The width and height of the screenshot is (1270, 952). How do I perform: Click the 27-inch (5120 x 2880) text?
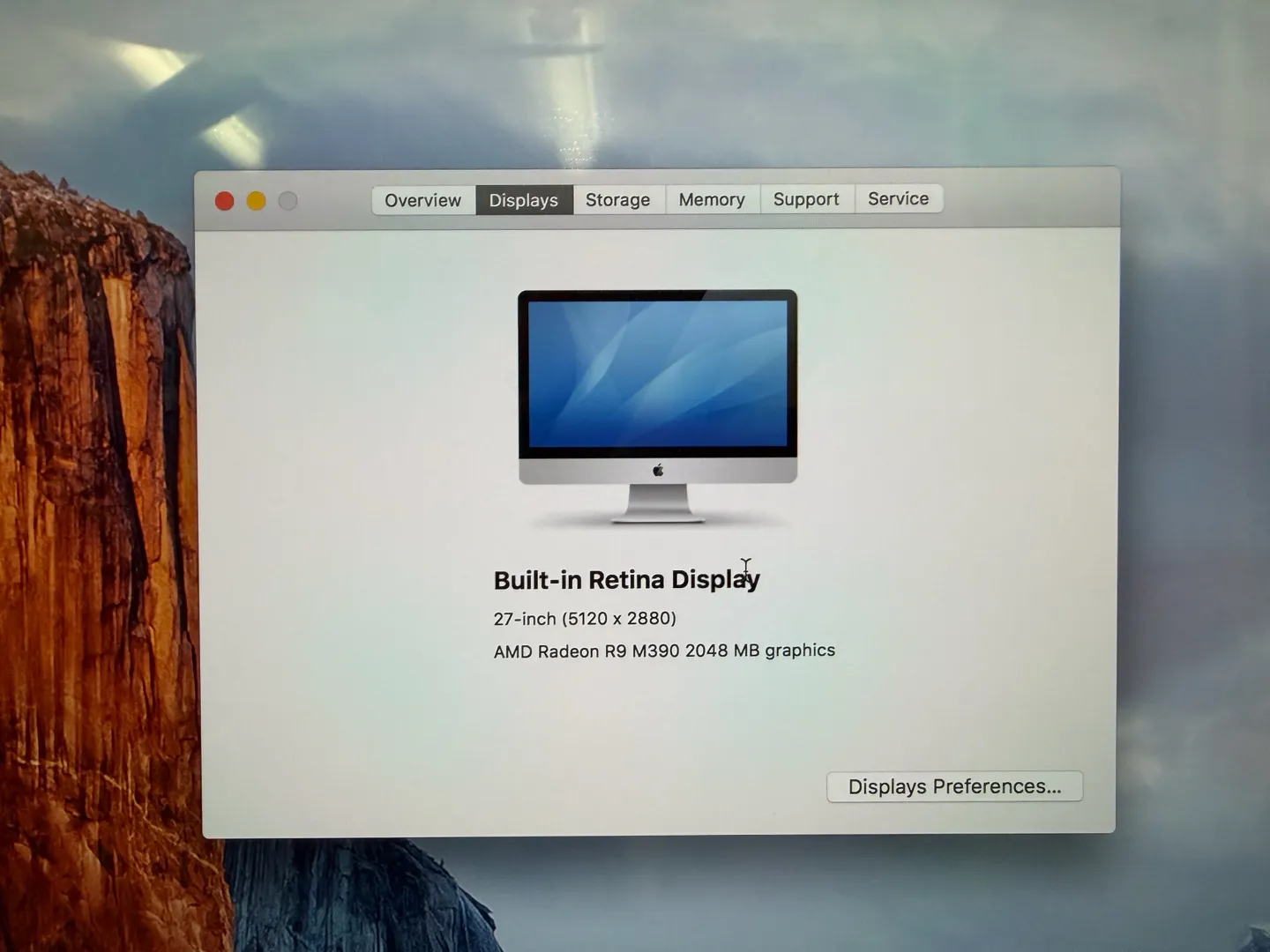point(585,619)
